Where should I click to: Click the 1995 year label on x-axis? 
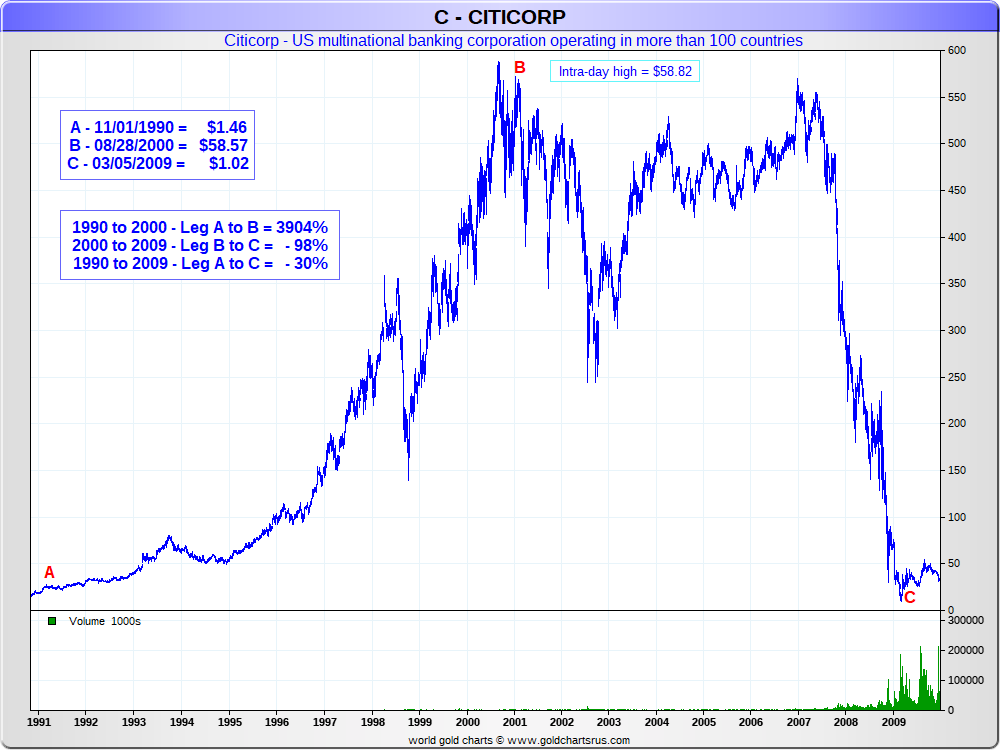tap(230, 722)
